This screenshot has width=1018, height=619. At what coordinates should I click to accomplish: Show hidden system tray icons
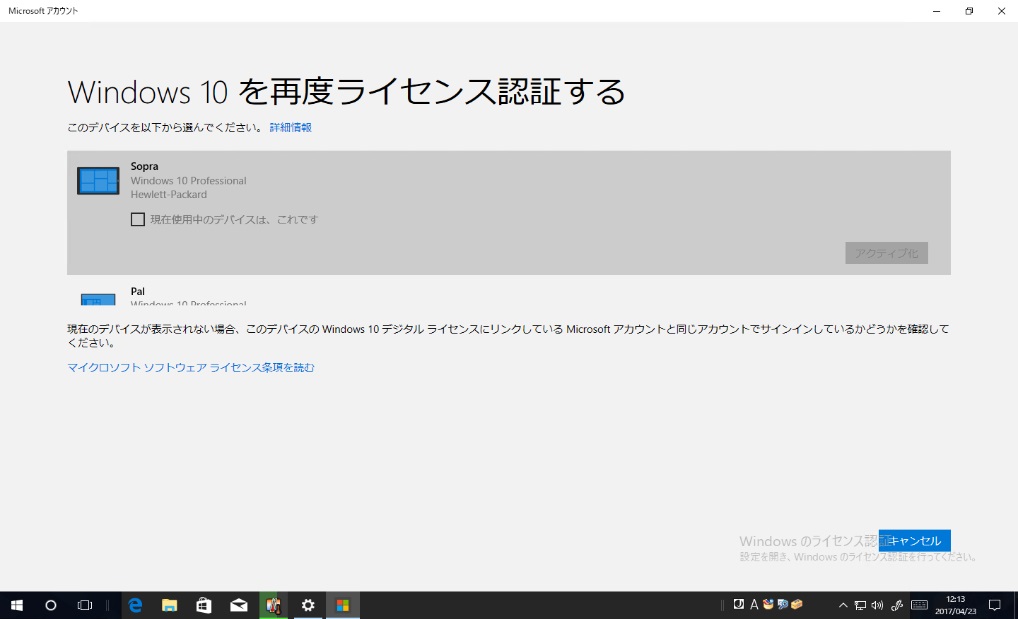(843, 605)
